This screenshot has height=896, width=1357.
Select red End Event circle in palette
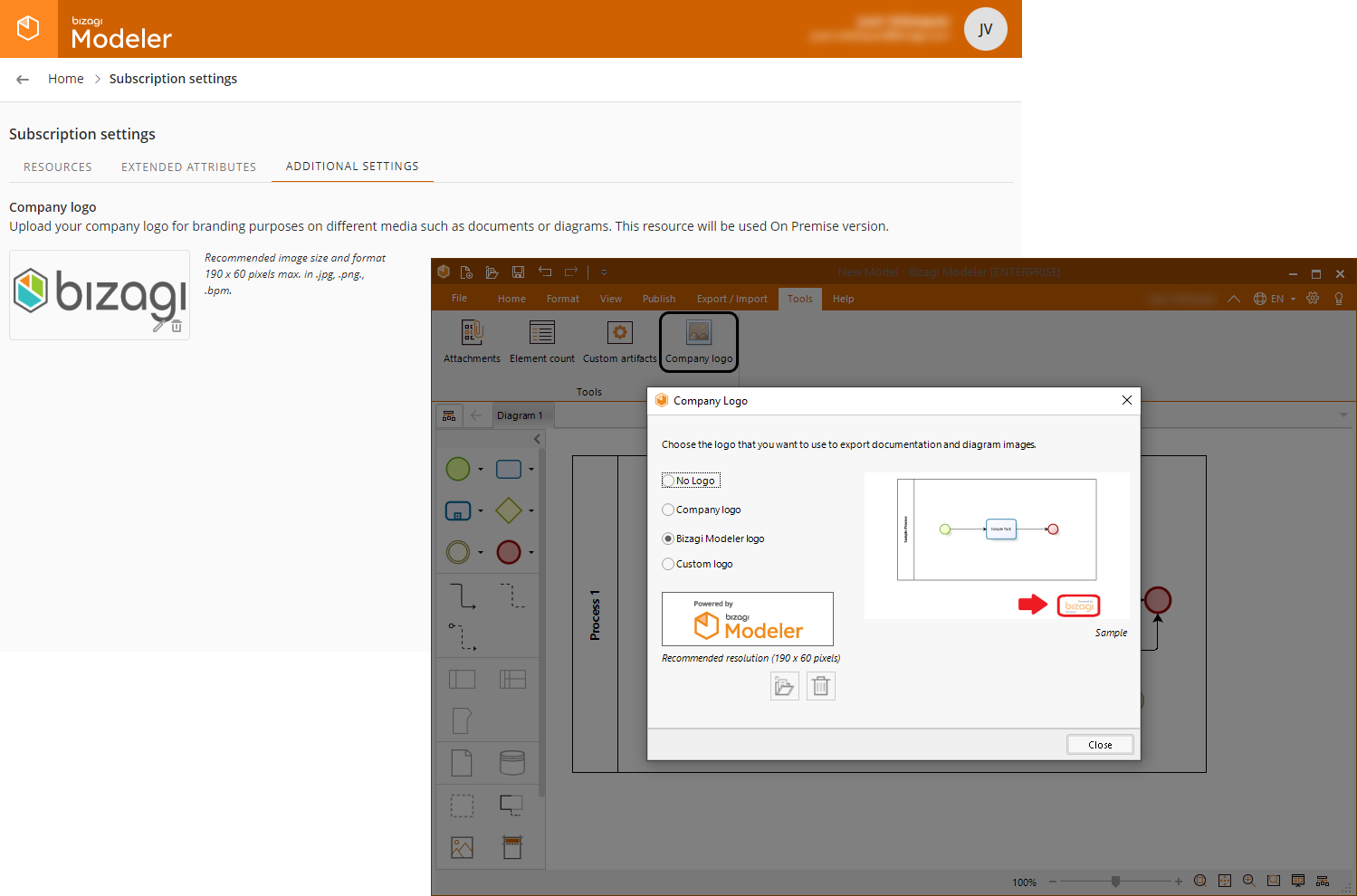tap(509, 551)
